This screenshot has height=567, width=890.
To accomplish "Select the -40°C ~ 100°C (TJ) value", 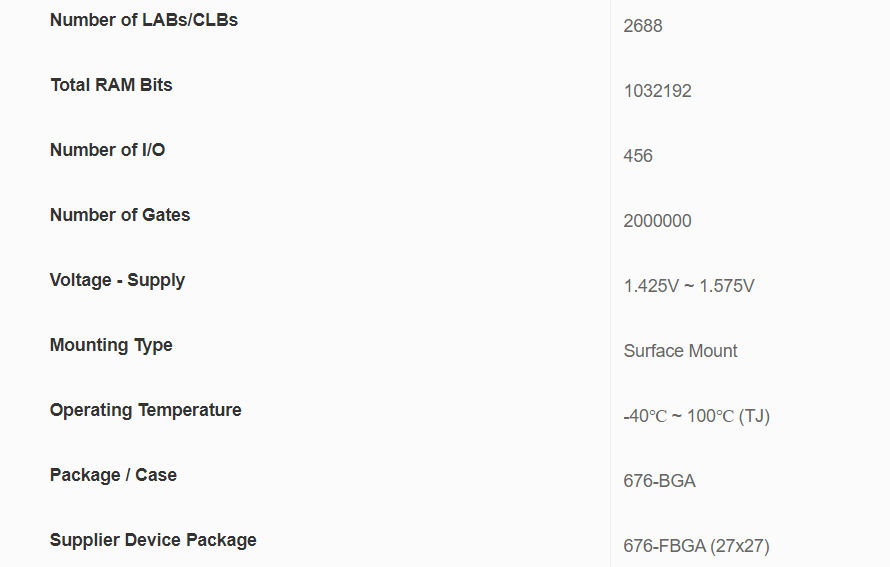I will (x=696, y=416).
